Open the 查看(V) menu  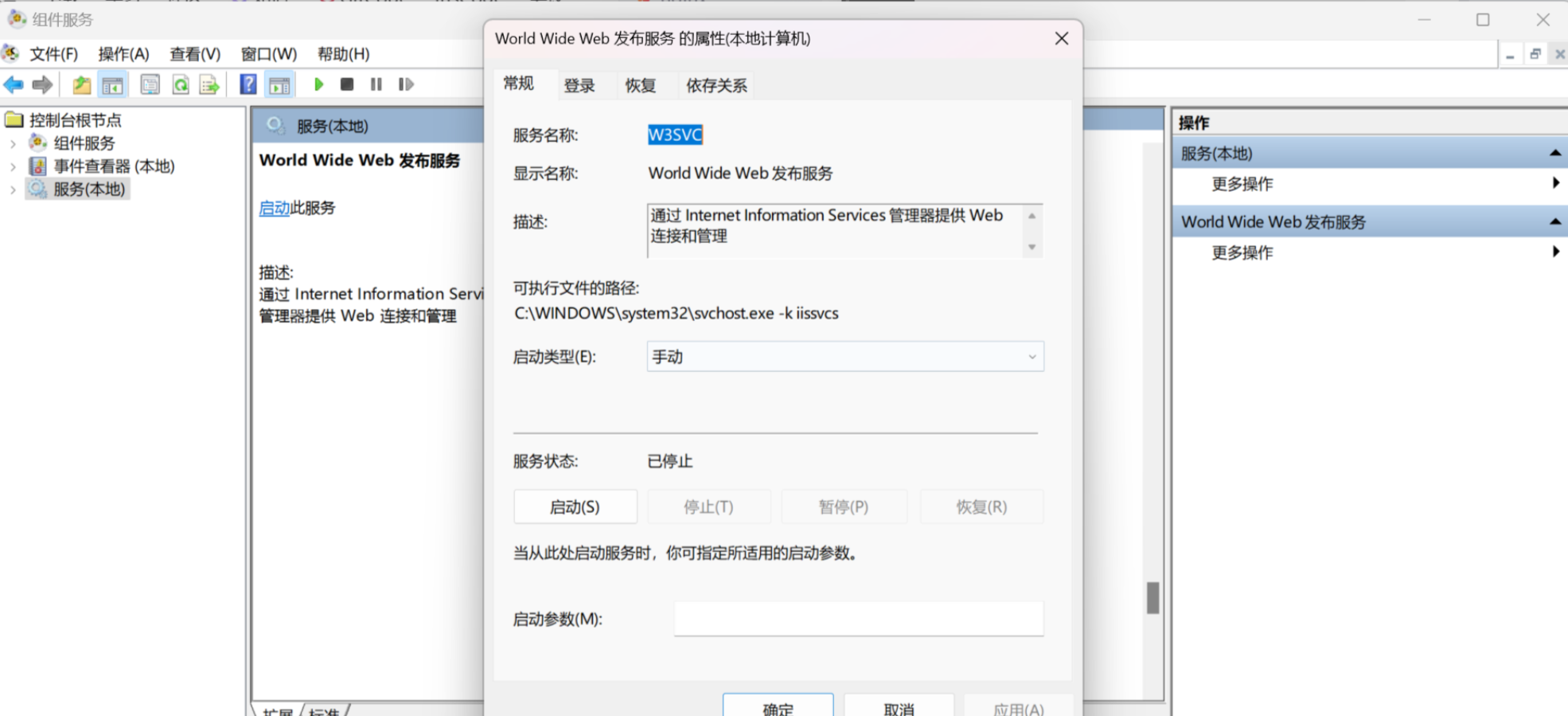coord(195,54)
